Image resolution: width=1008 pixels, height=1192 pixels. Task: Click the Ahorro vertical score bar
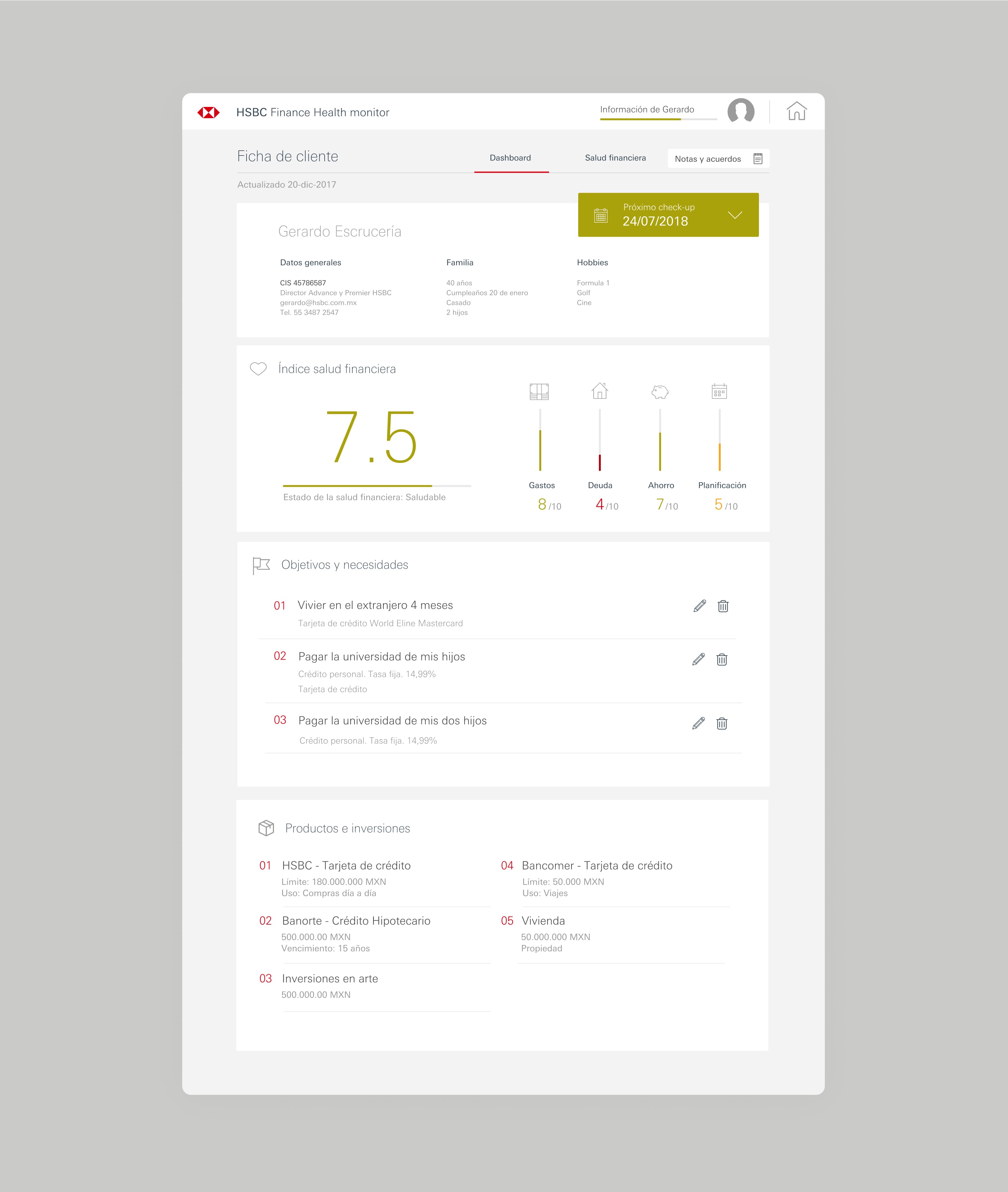pos(660,440)
